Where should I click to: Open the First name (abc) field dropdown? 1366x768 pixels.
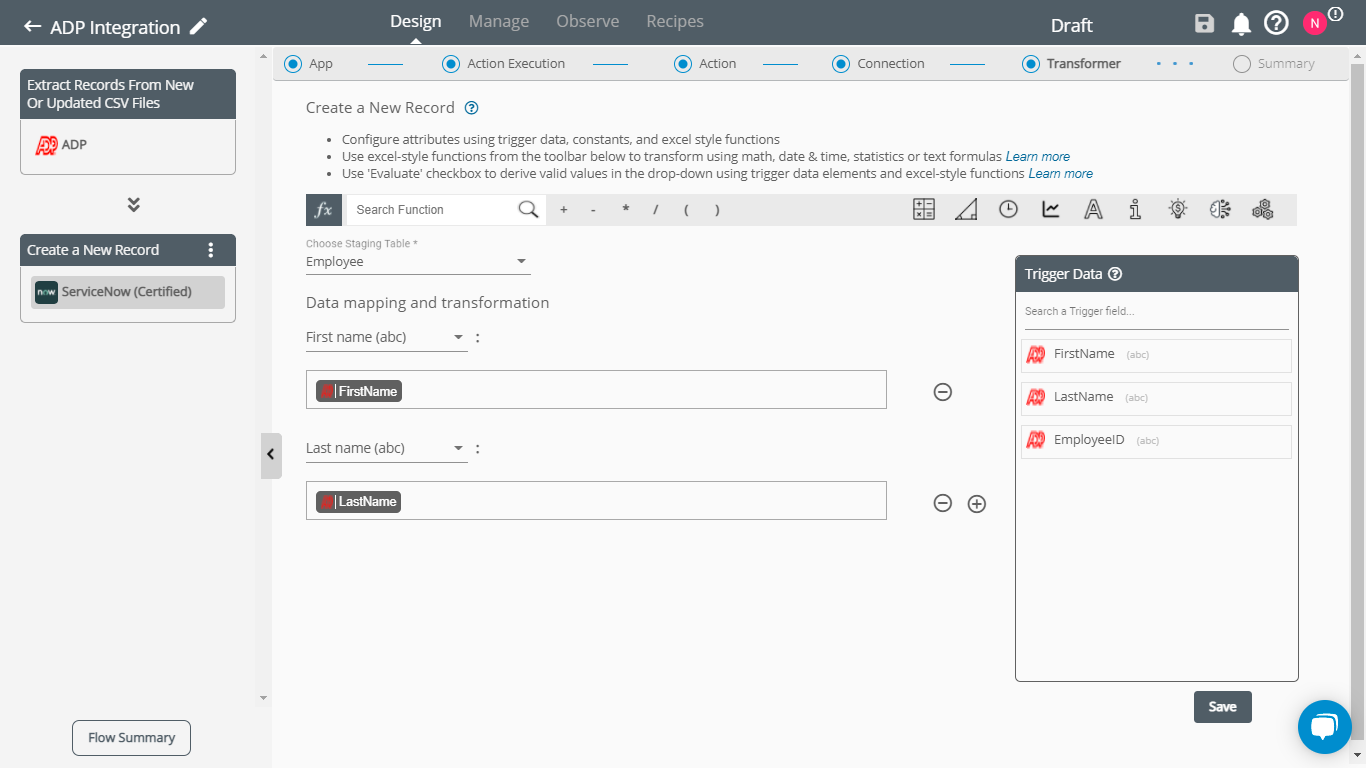(x=387, y=337)
